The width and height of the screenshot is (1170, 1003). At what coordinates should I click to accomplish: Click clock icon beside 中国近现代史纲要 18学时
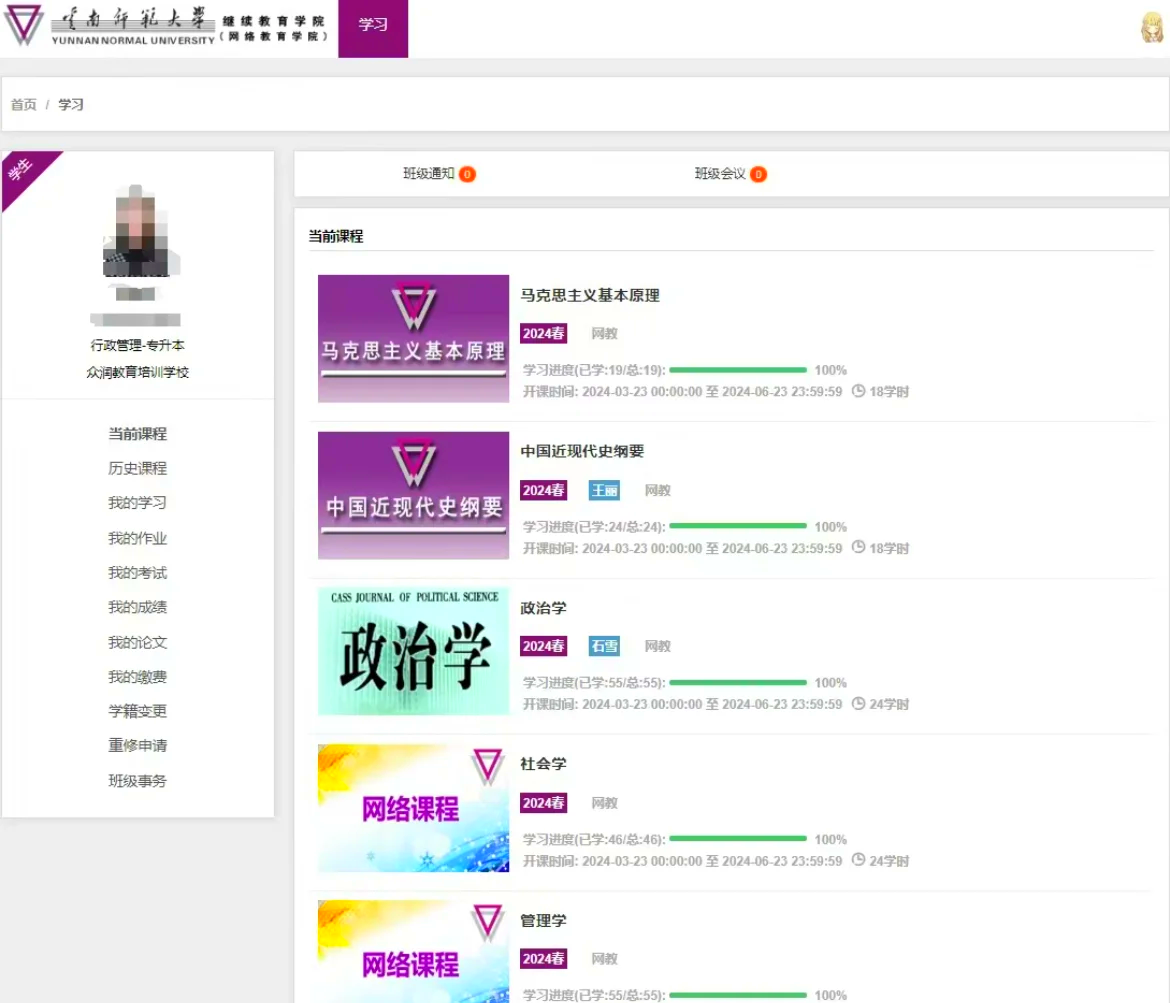(x=858, y=547)
